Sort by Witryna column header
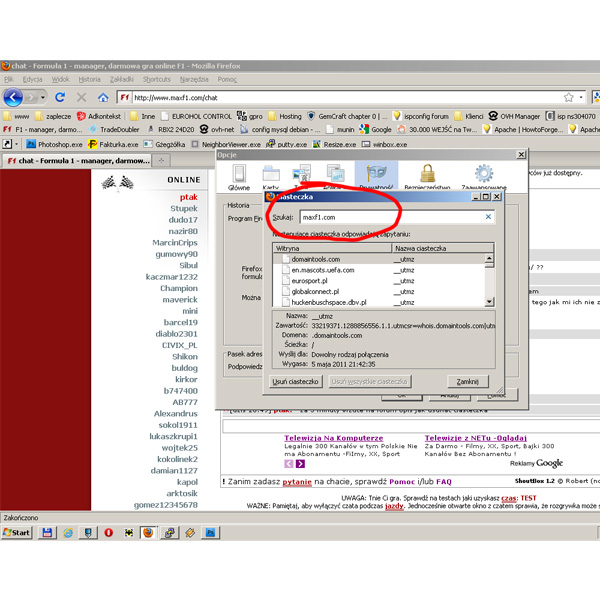 tap(332, 248)
